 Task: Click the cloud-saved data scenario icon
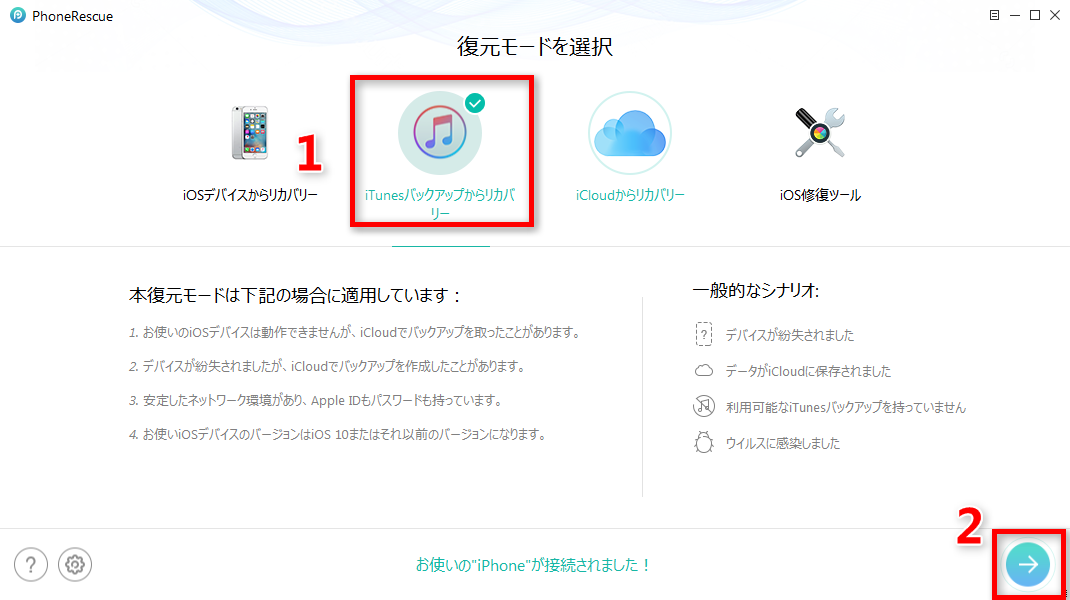coord(704,371)
